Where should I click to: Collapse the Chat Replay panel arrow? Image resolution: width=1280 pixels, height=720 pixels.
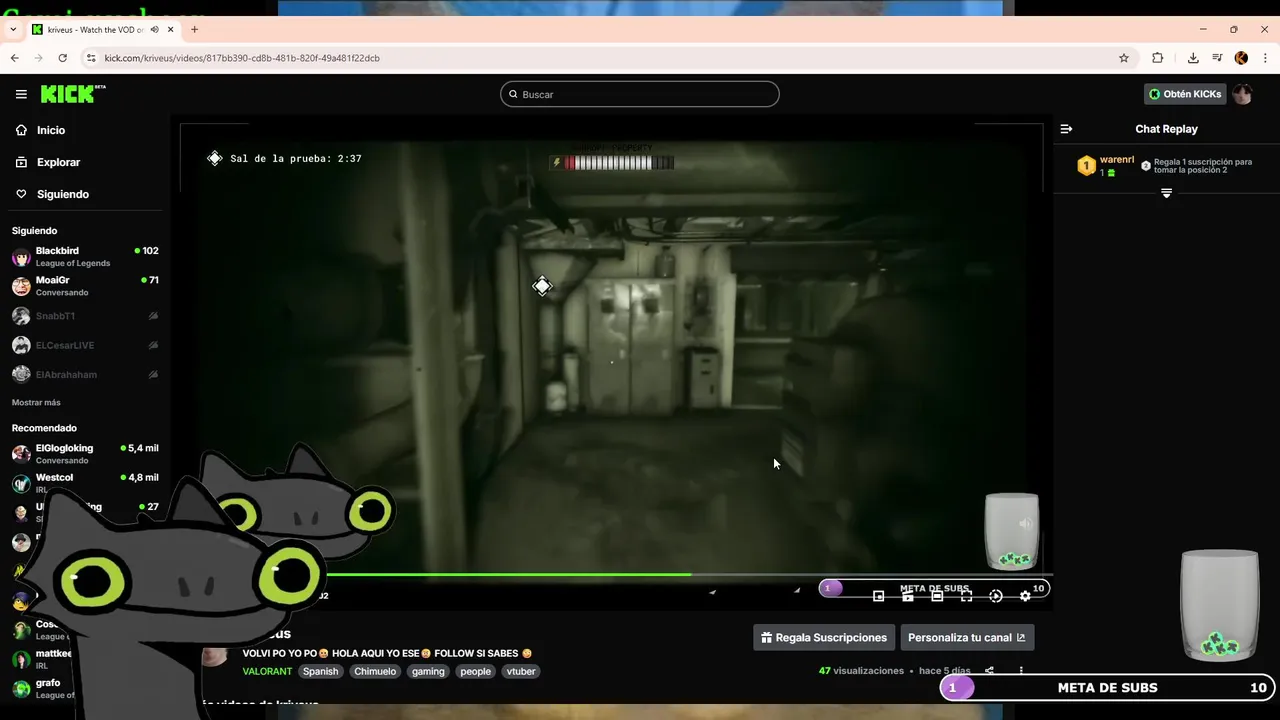[x=1066, y=129]
